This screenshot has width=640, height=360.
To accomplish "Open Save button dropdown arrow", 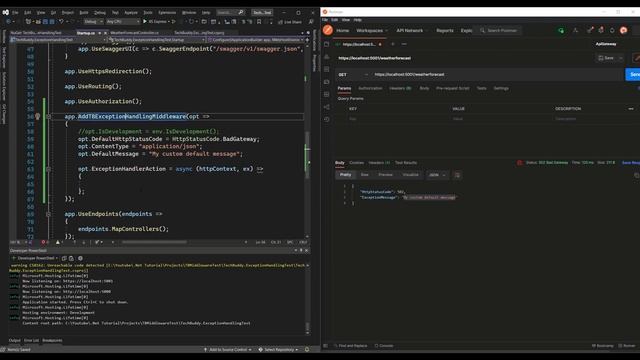I will [x=621, y=58].
